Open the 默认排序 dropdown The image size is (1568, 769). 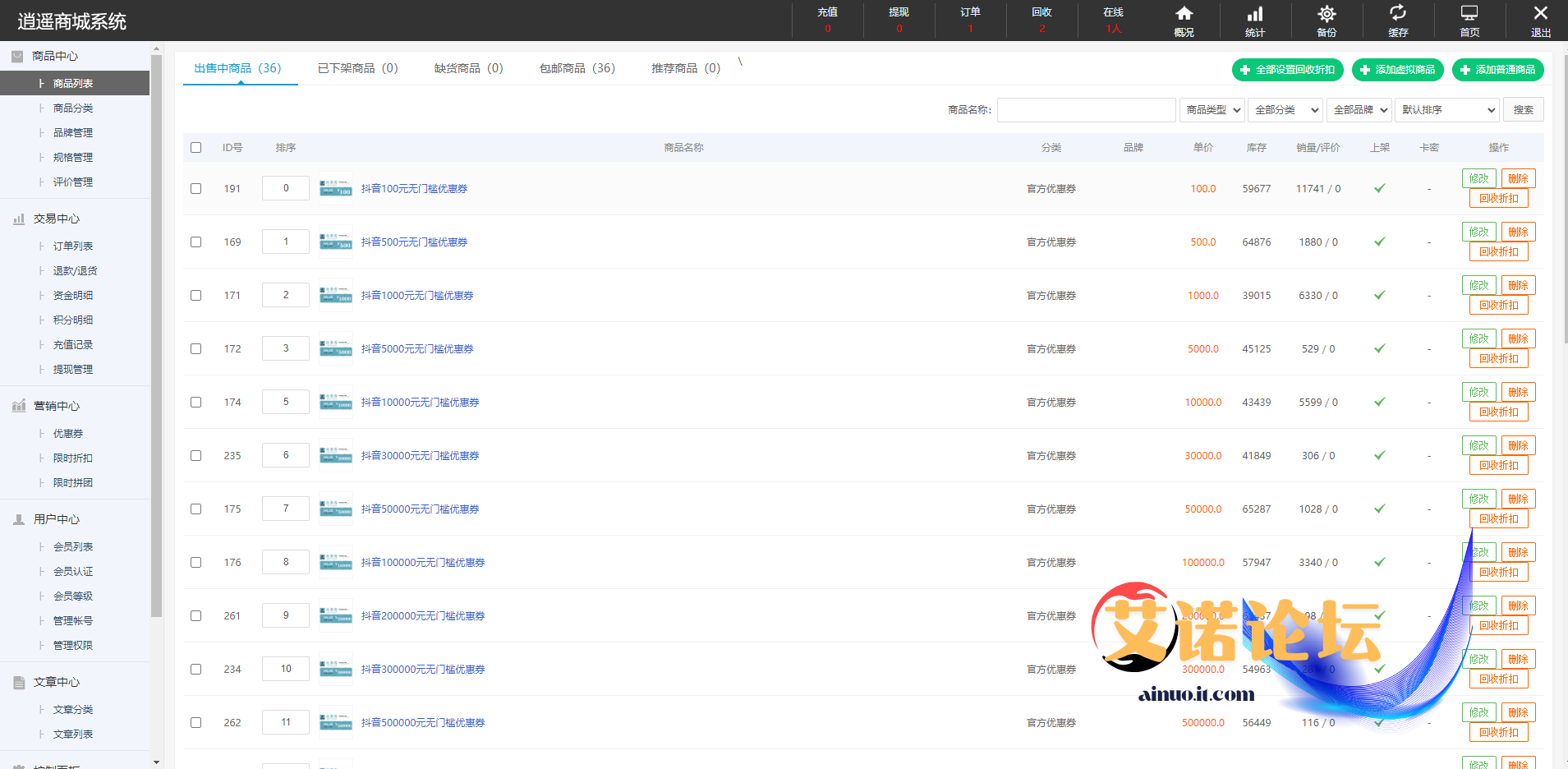coord(1448,109)
